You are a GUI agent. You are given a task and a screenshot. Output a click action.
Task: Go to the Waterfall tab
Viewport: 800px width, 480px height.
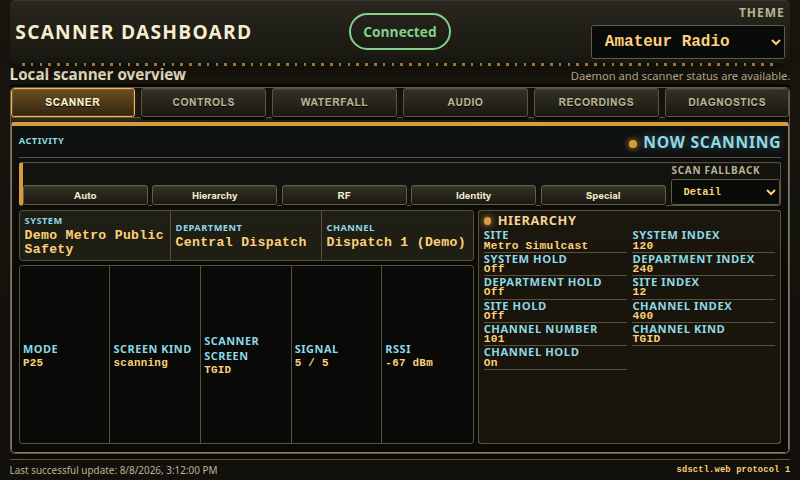[334, 102]
